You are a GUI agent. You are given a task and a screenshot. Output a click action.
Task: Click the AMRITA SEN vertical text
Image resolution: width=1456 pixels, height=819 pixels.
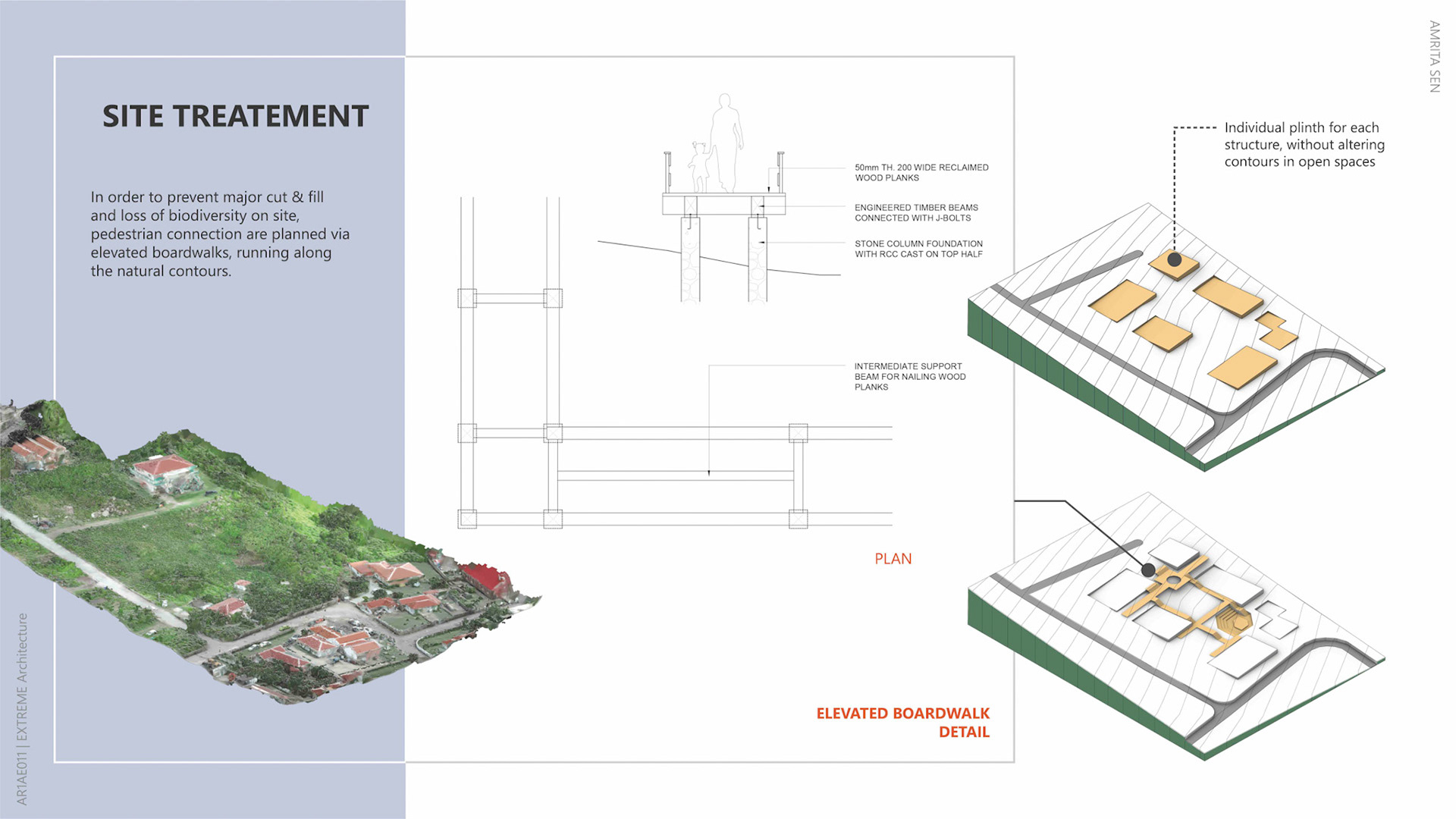pos(1434,57)
